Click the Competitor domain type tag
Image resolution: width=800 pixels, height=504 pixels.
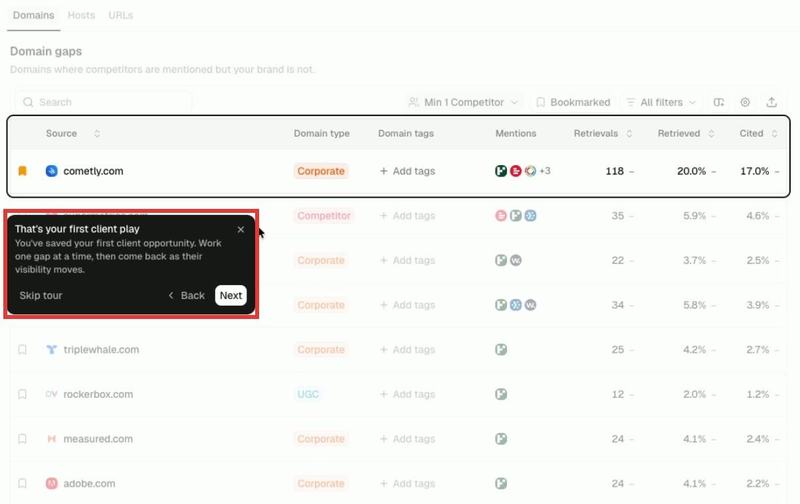click(x=323, y=216)
